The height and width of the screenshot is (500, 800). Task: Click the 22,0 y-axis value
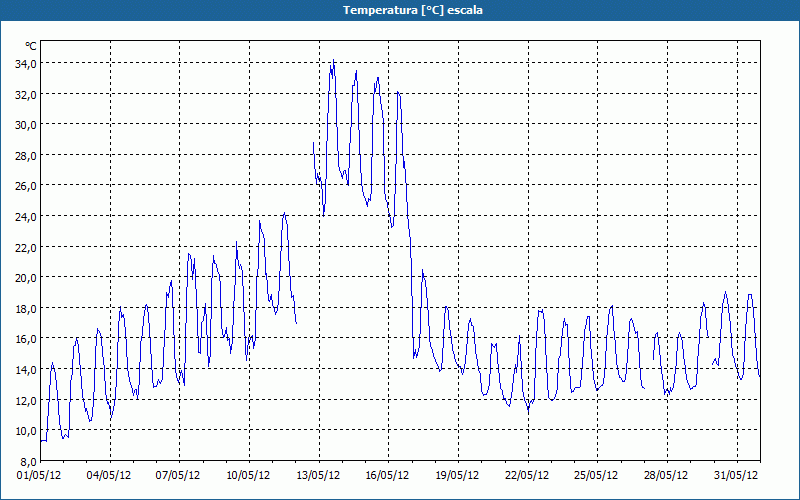[x=25, y=247]
